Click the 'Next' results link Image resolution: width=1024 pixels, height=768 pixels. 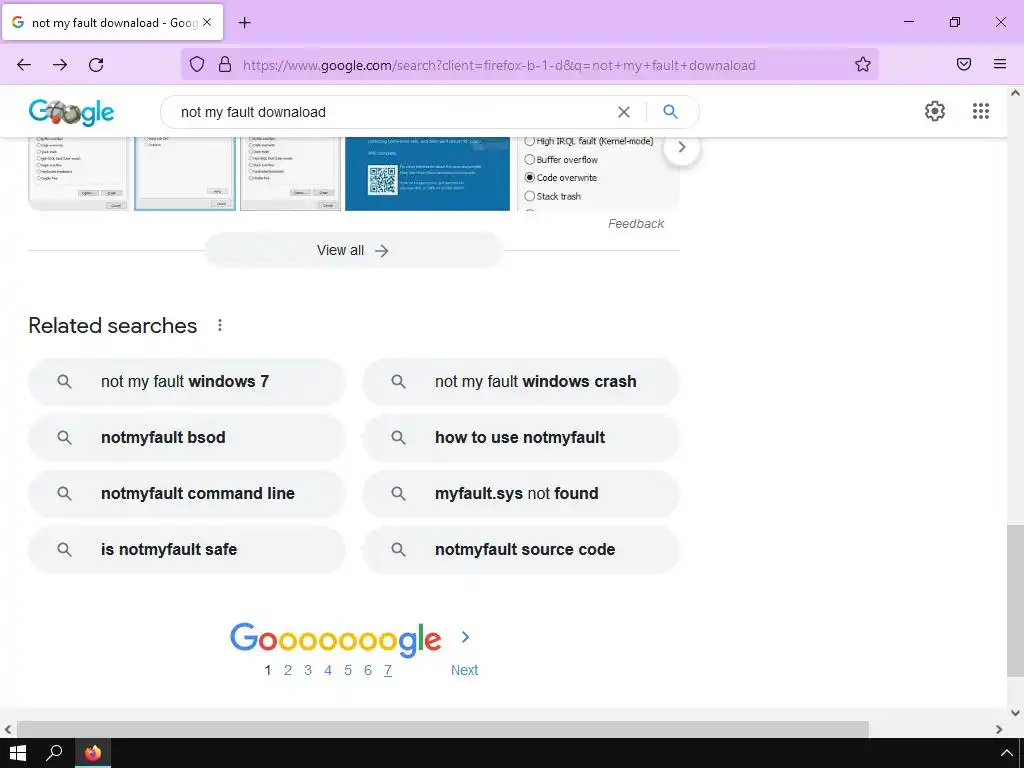[464, 670]
